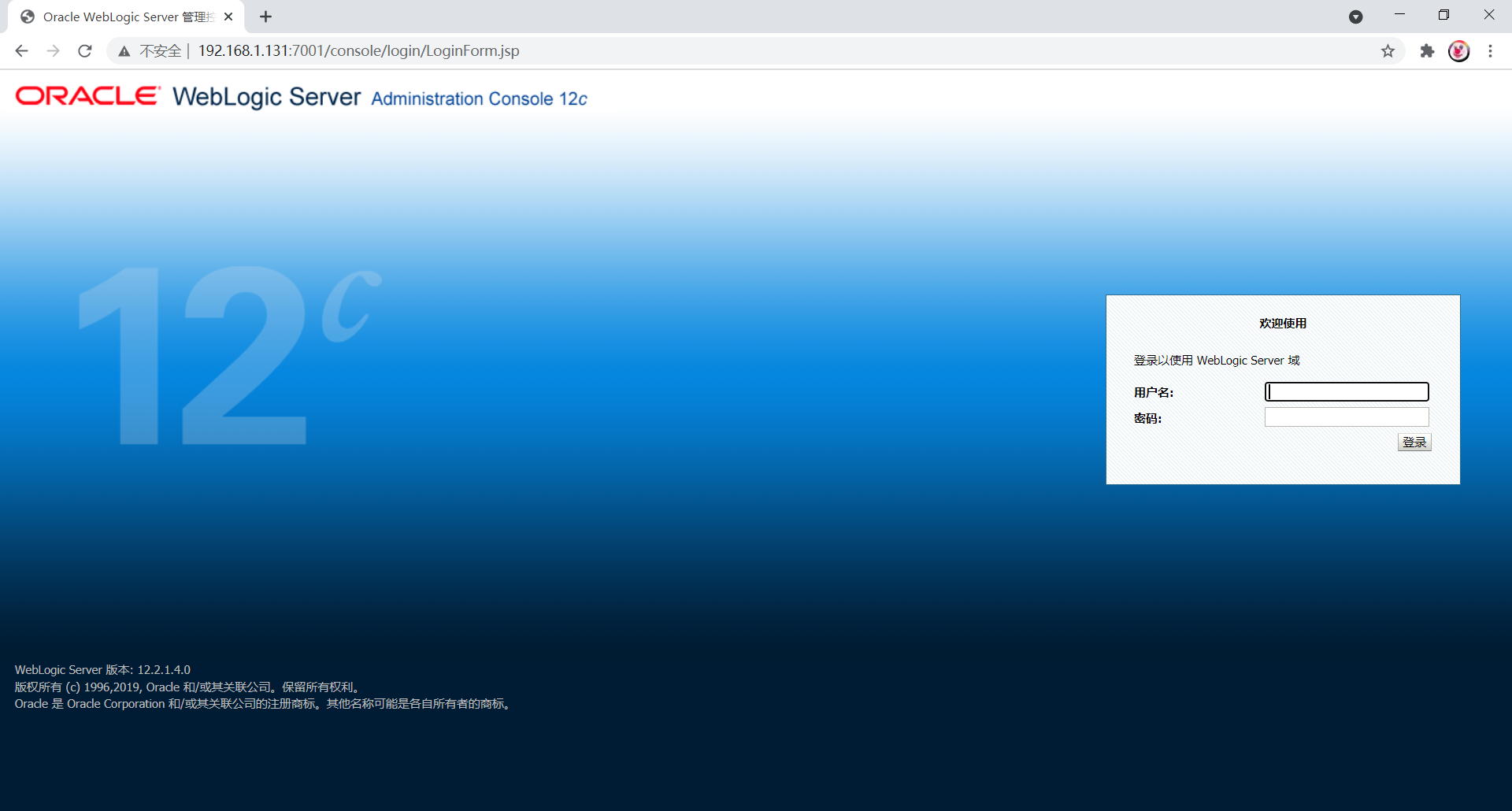Click the 密码 label
The height and width of the screenshot is (811, 1512).
[1147, 419]
